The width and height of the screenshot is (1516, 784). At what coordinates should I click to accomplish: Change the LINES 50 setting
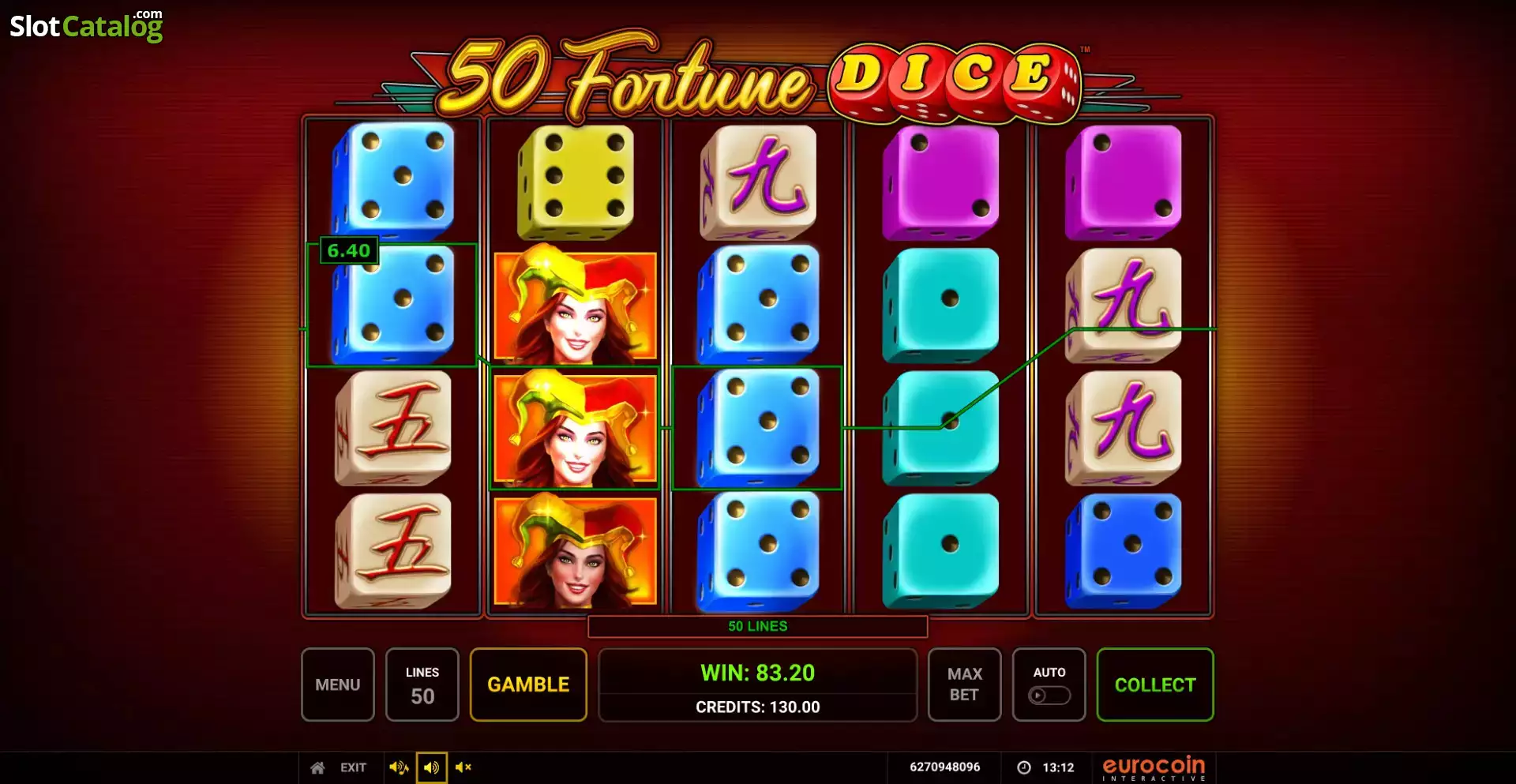[422, 685]
